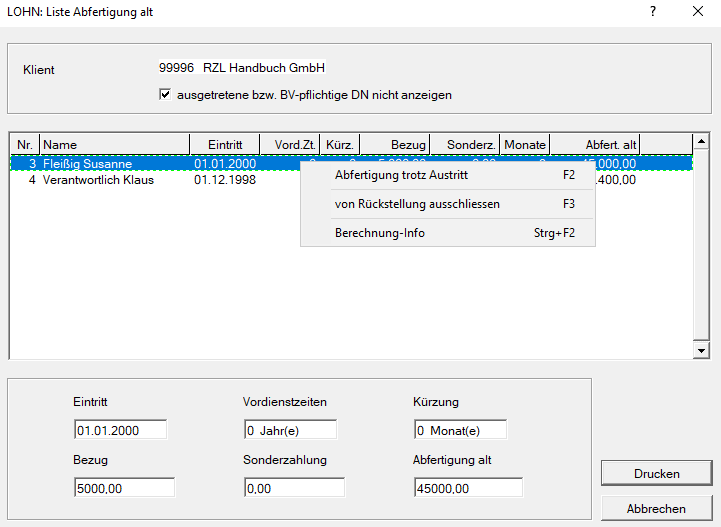Viewport: 721px width, 527px height.
Task: Click the Vordienstzeiten Jahr(e) field
Action: point(290,430)
